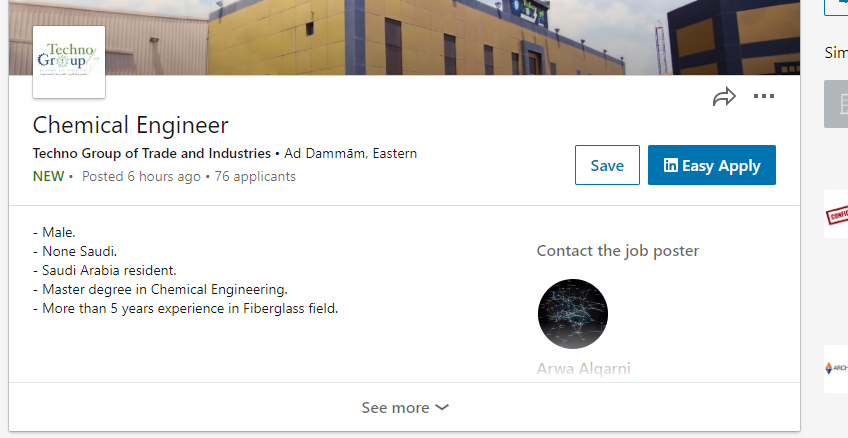Image resolution: width=848 pixels, height=438 pixels.
Task: Click the 76 applicants text
Action: (255, 176)
